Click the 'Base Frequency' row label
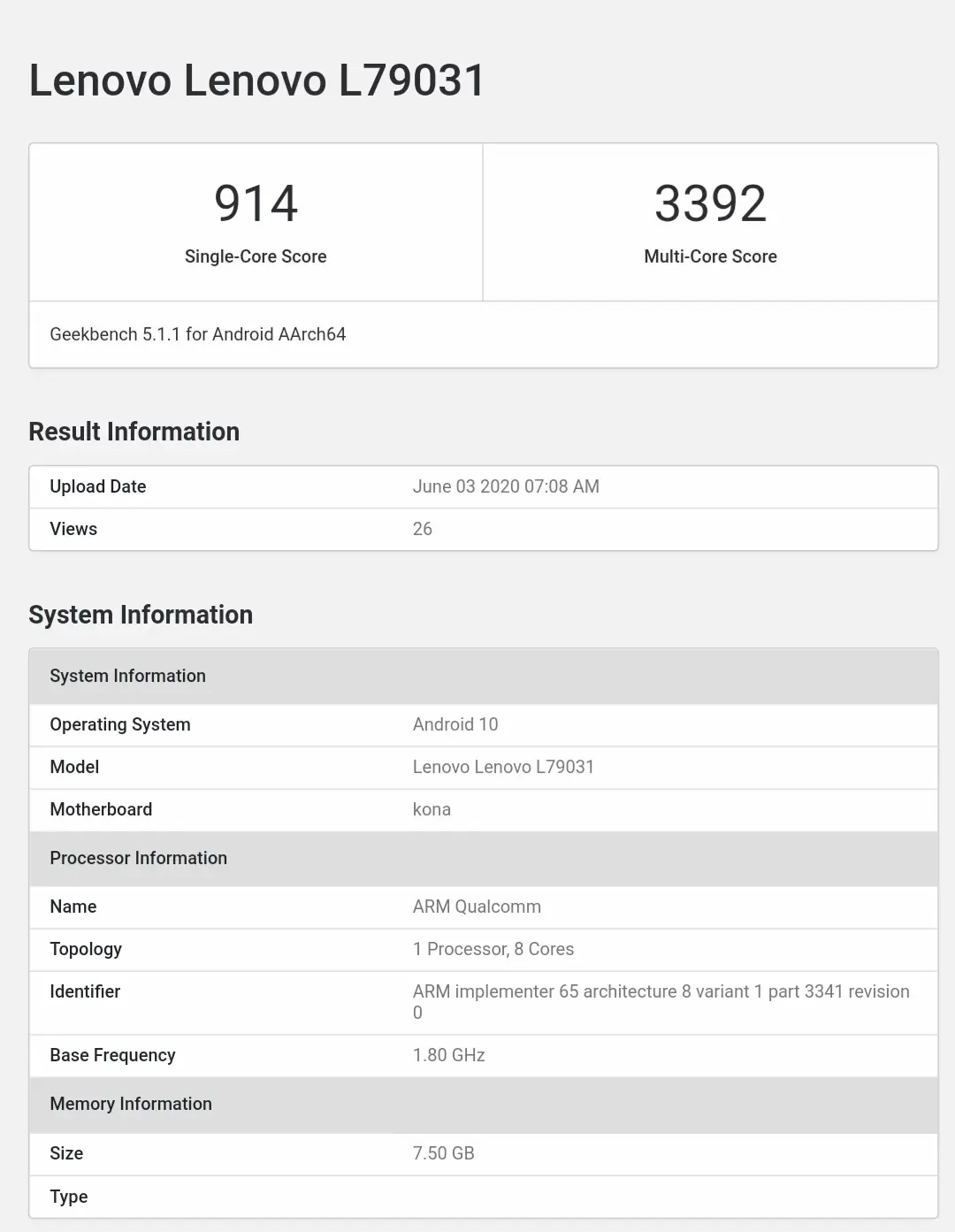The height and width of the screenshot is (1232, 955). point(112,1055)
